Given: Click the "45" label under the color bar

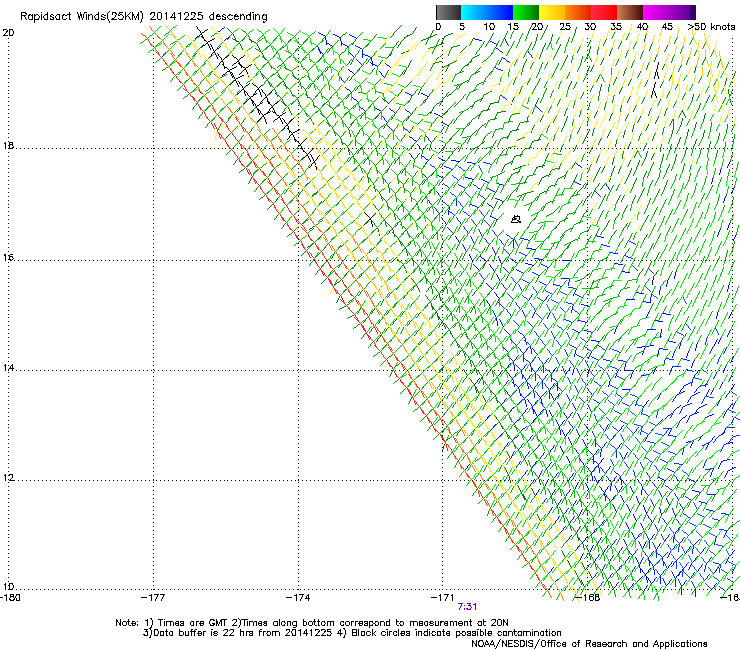Looking at the screenshot, I should [667, 27].
